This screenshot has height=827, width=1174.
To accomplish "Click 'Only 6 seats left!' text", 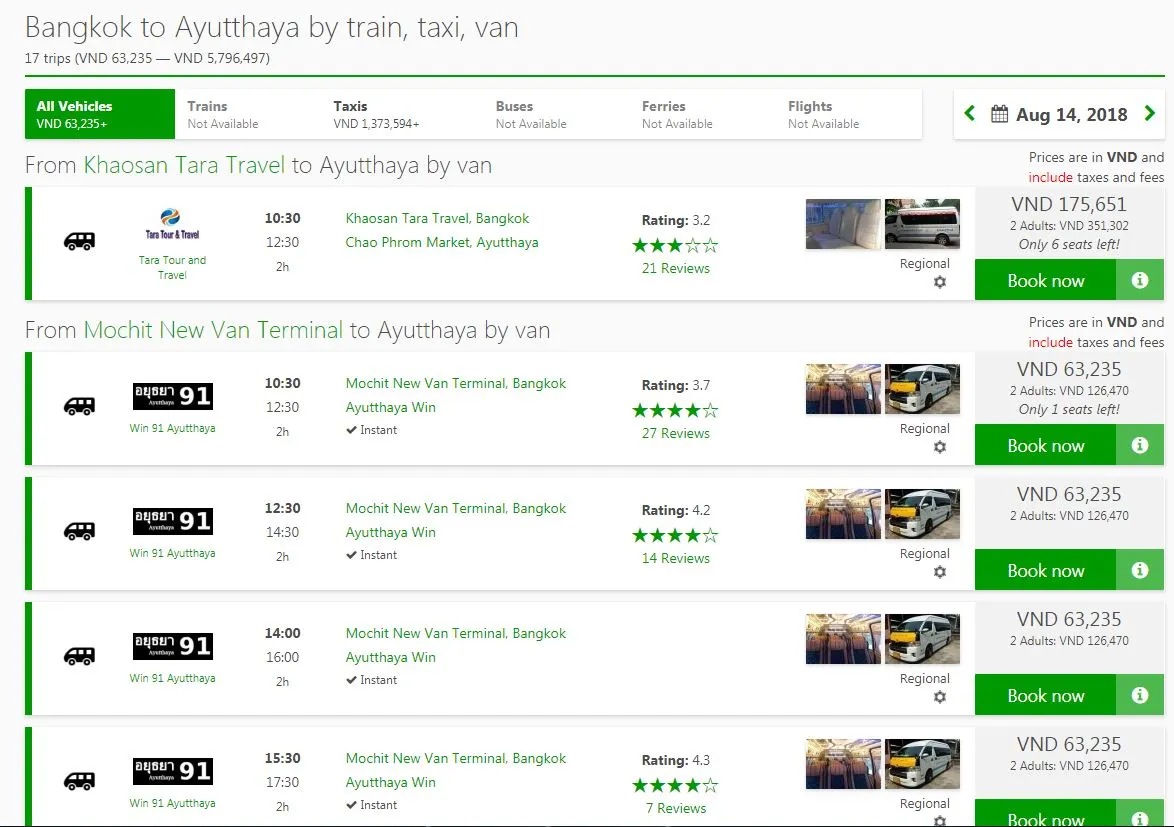I will click(1069, 244).
